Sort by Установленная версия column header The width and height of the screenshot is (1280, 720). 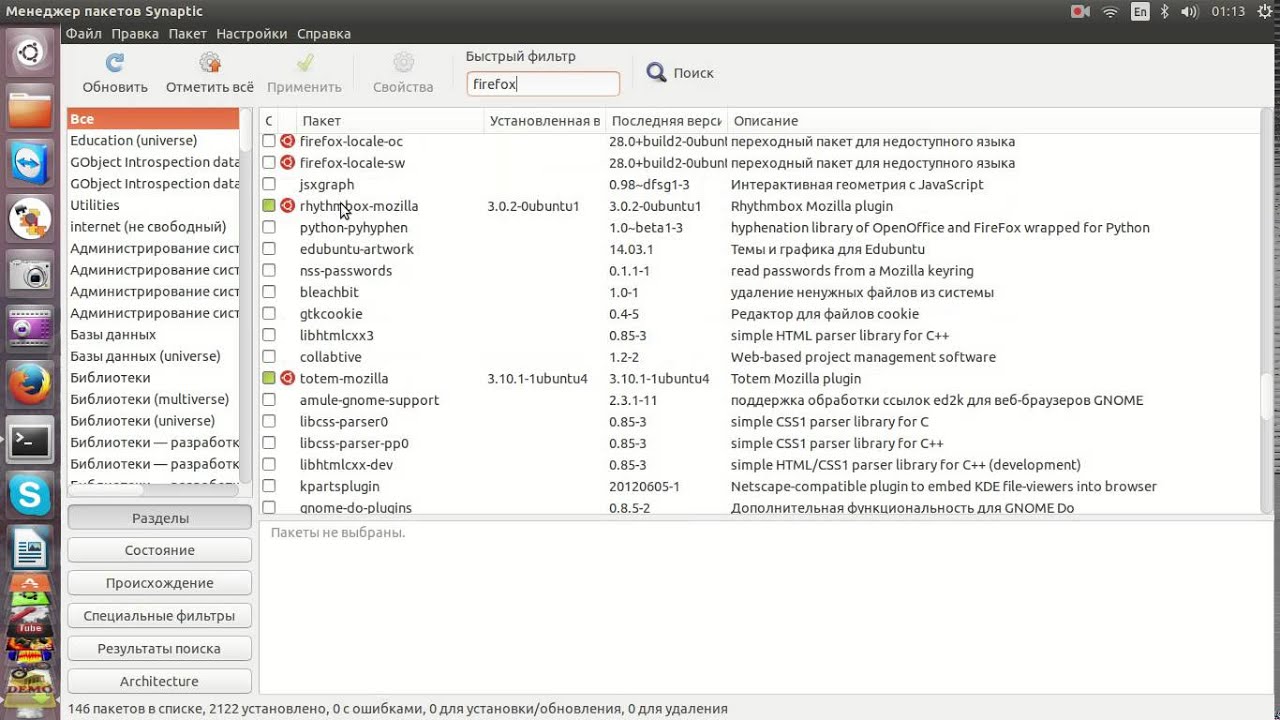545,120
